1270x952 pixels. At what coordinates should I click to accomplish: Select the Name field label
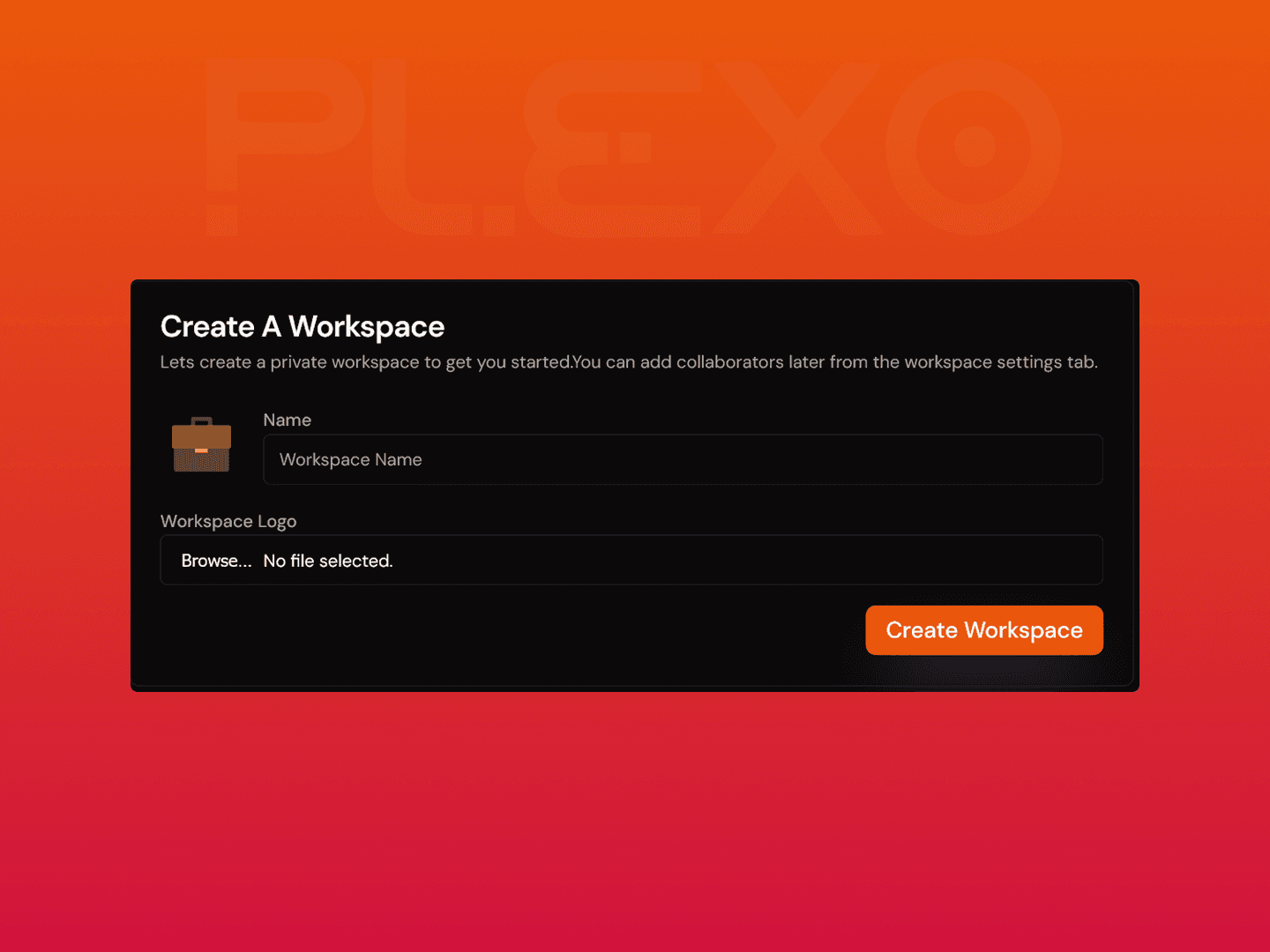pyautogui.click(x=287, y=420)
